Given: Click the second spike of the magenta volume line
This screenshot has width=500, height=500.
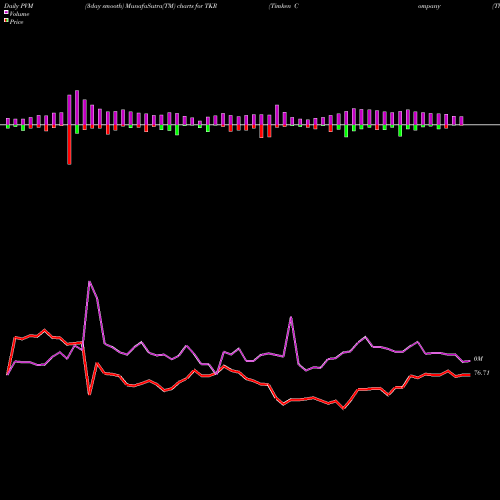Looking at the screenshot, I should point(291,317).
